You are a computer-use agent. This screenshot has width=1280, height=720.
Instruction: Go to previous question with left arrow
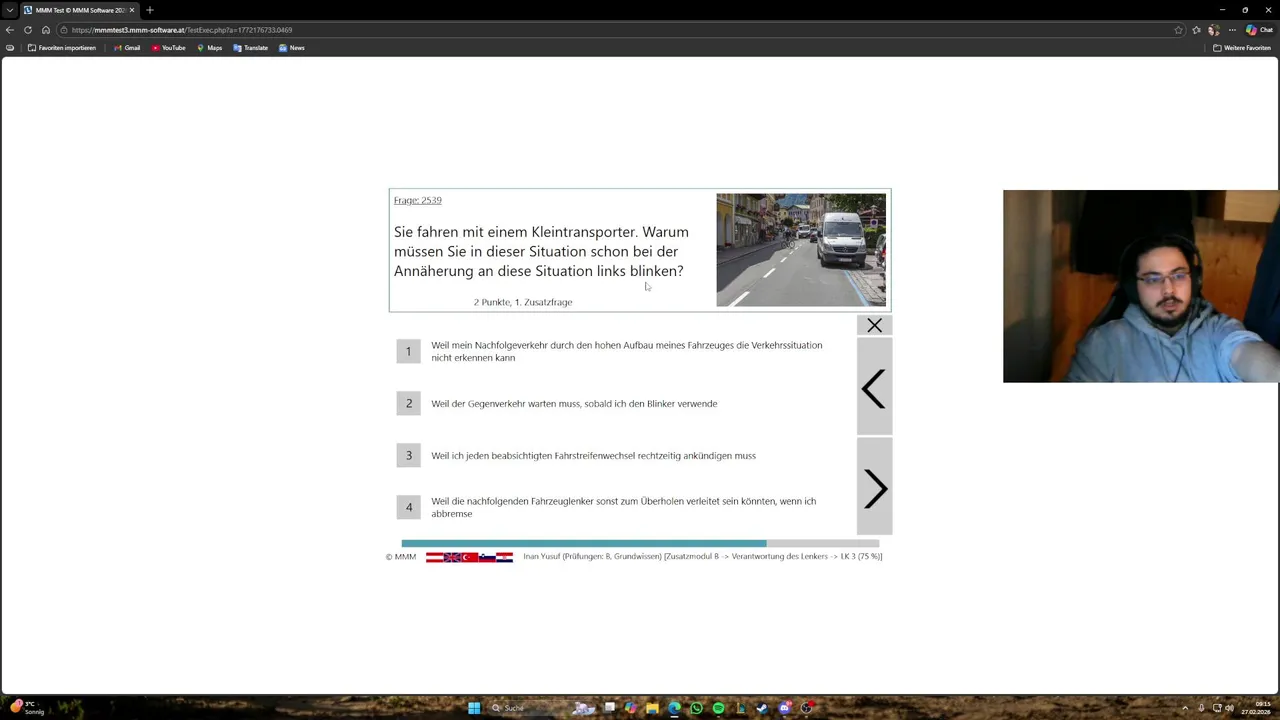pyautogui.click(x=874, y=388)
